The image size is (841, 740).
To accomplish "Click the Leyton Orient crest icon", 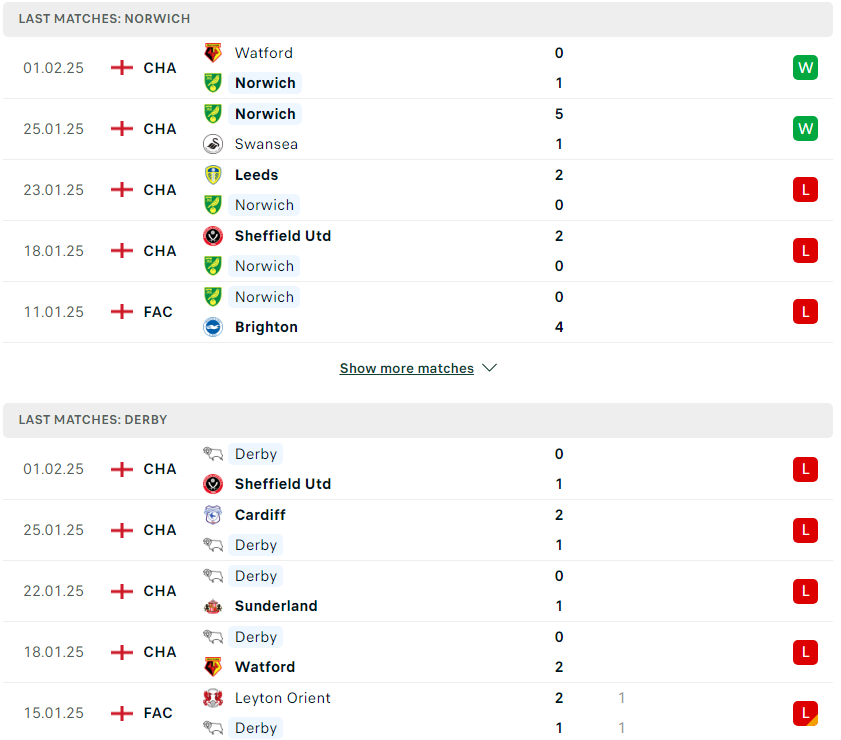I will point(213,698).
